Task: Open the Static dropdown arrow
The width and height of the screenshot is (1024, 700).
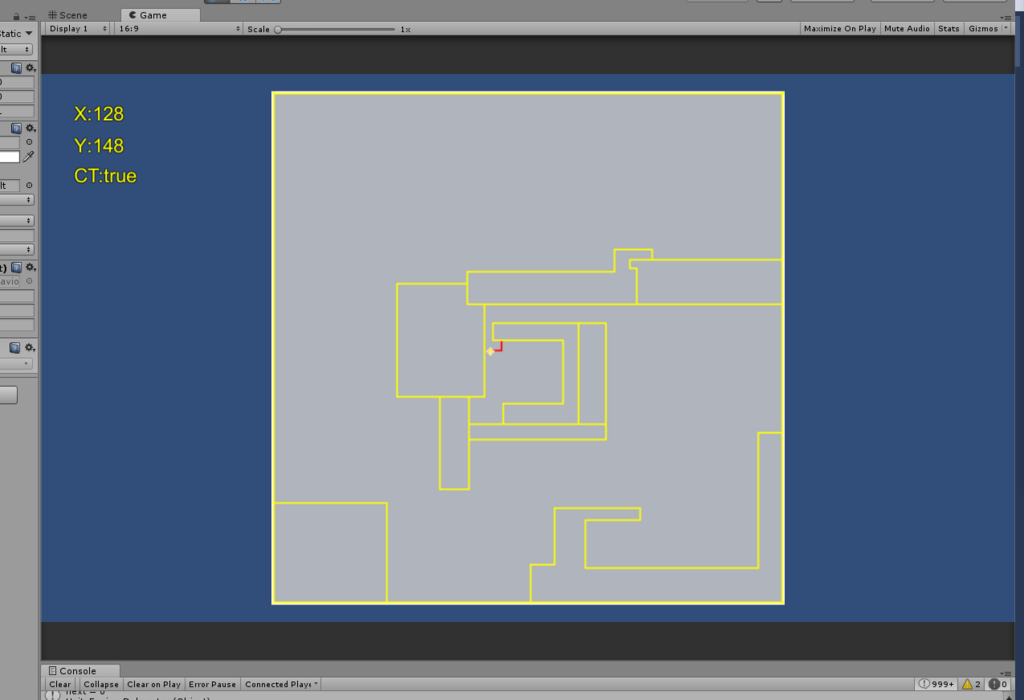Action: 29,33
